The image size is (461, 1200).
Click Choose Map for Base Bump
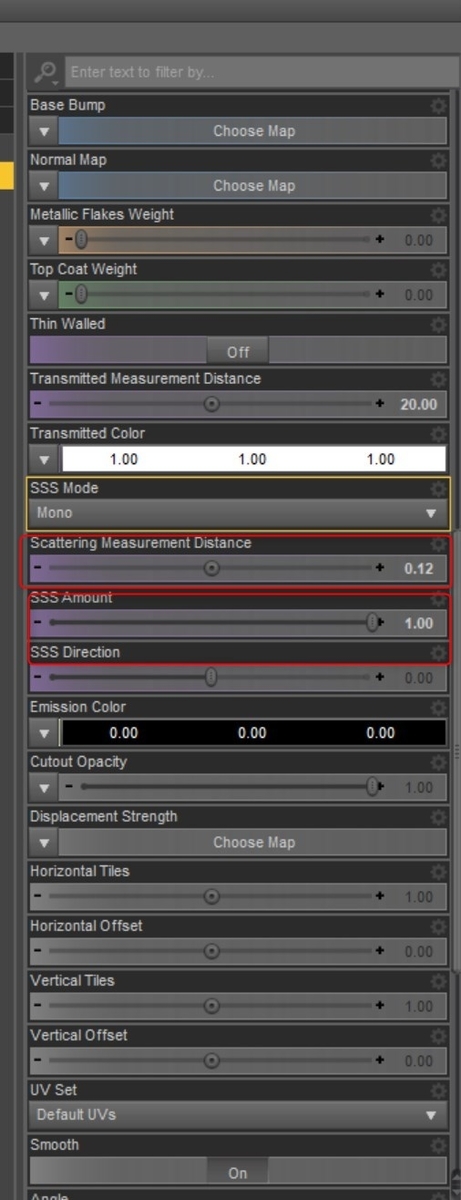tap(253, 131)
